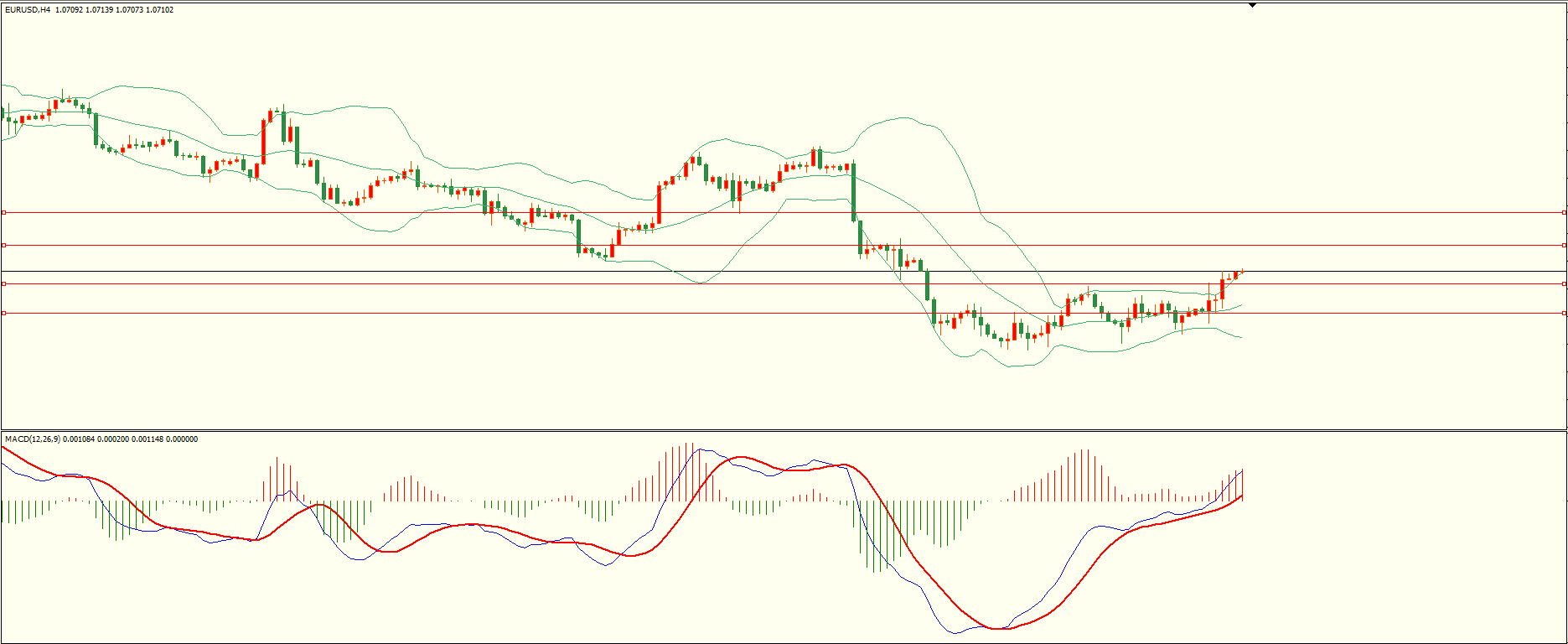Grab the topmost red line's left handle
The image size is (1568, 644).
pyautogui.click(x=3, y=213)
